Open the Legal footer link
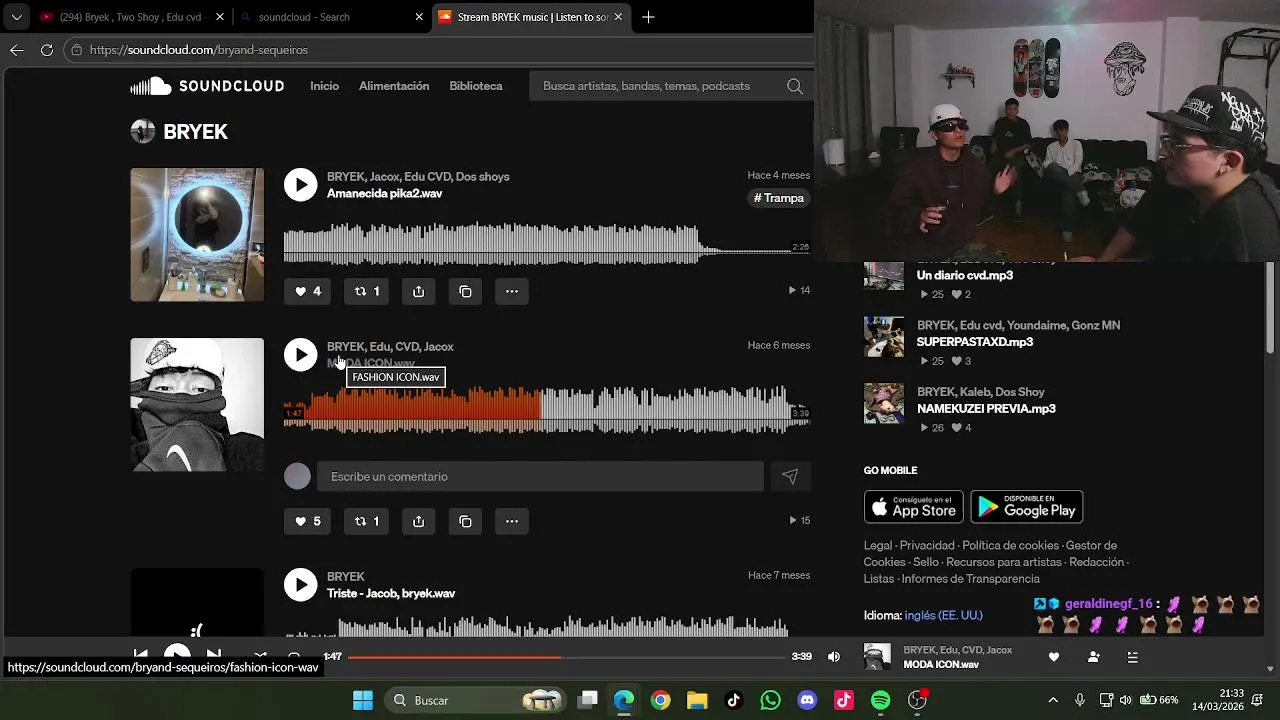This screenshot has width=1280, height=720. click(x=878, y=546)
